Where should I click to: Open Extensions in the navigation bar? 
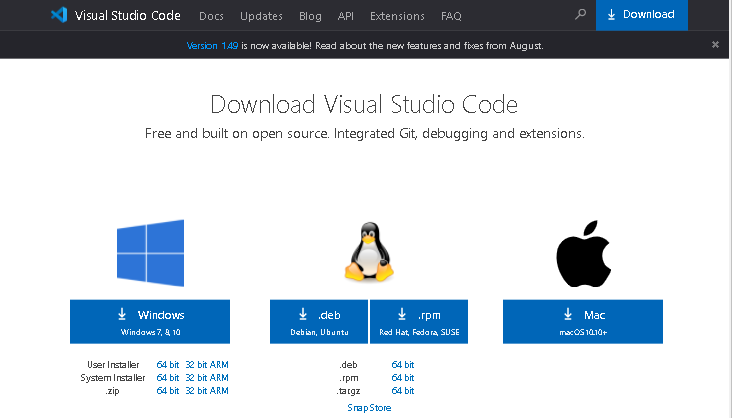(397, 16)
